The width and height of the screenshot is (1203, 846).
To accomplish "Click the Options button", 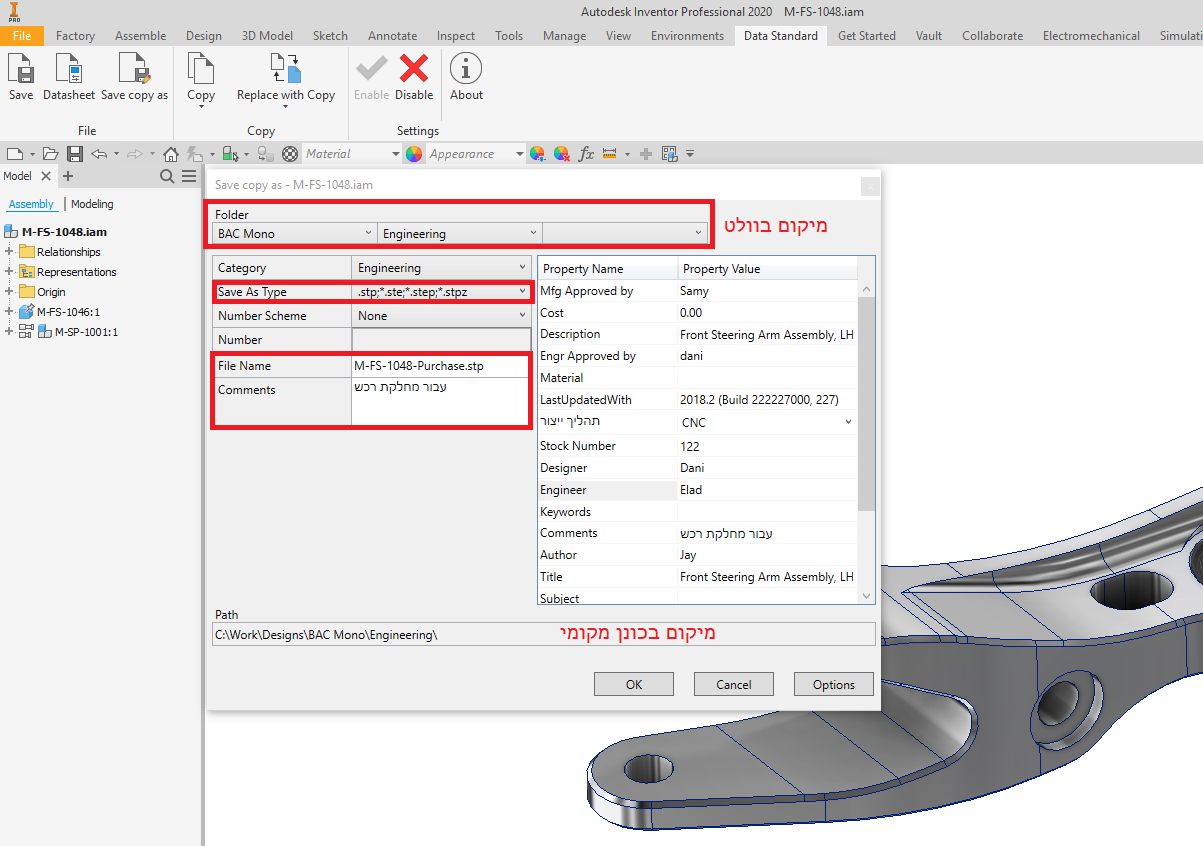I will coord(834,685).
